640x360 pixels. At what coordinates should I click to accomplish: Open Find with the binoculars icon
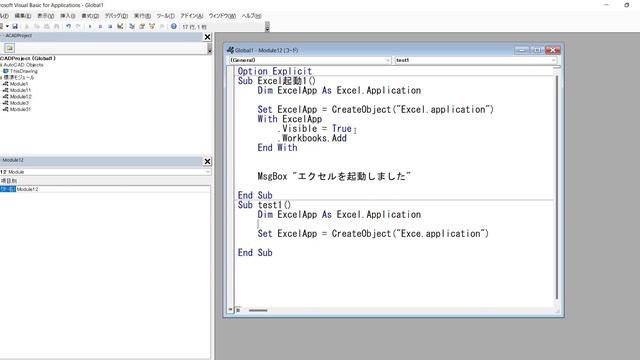click(x=56, y=26)
